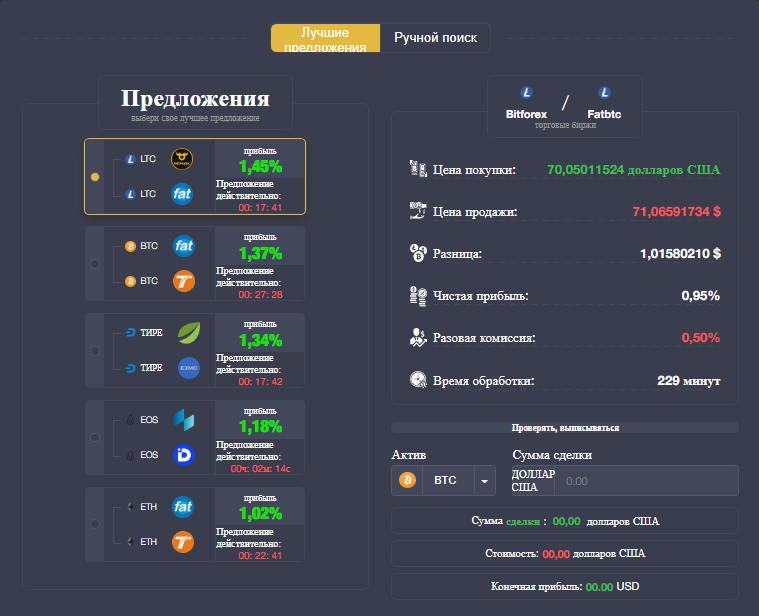Click the 1,34% profit value in the third offer
Image resolution: width=759 pixels, height=616 pixels.
coord(260,340)
